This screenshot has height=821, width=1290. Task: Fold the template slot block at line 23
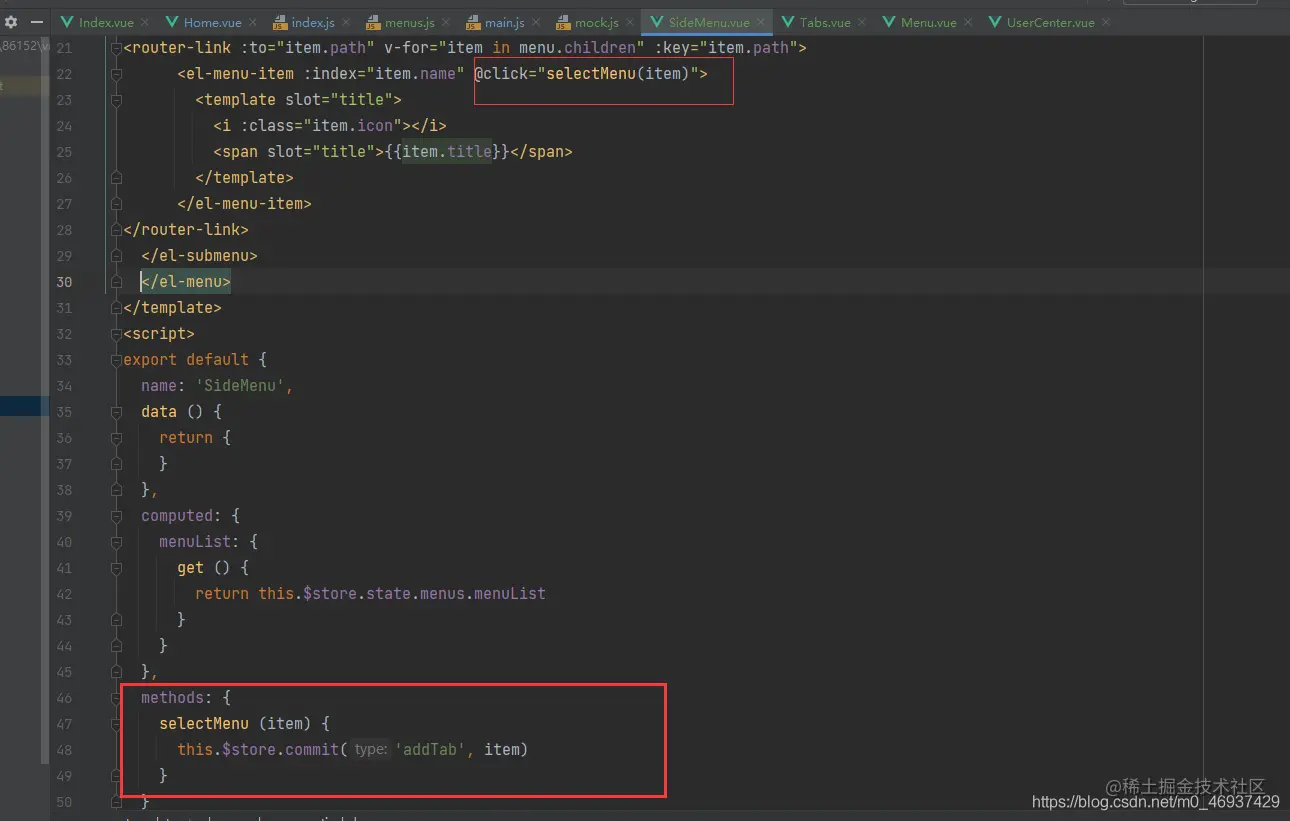click(116, 99)
